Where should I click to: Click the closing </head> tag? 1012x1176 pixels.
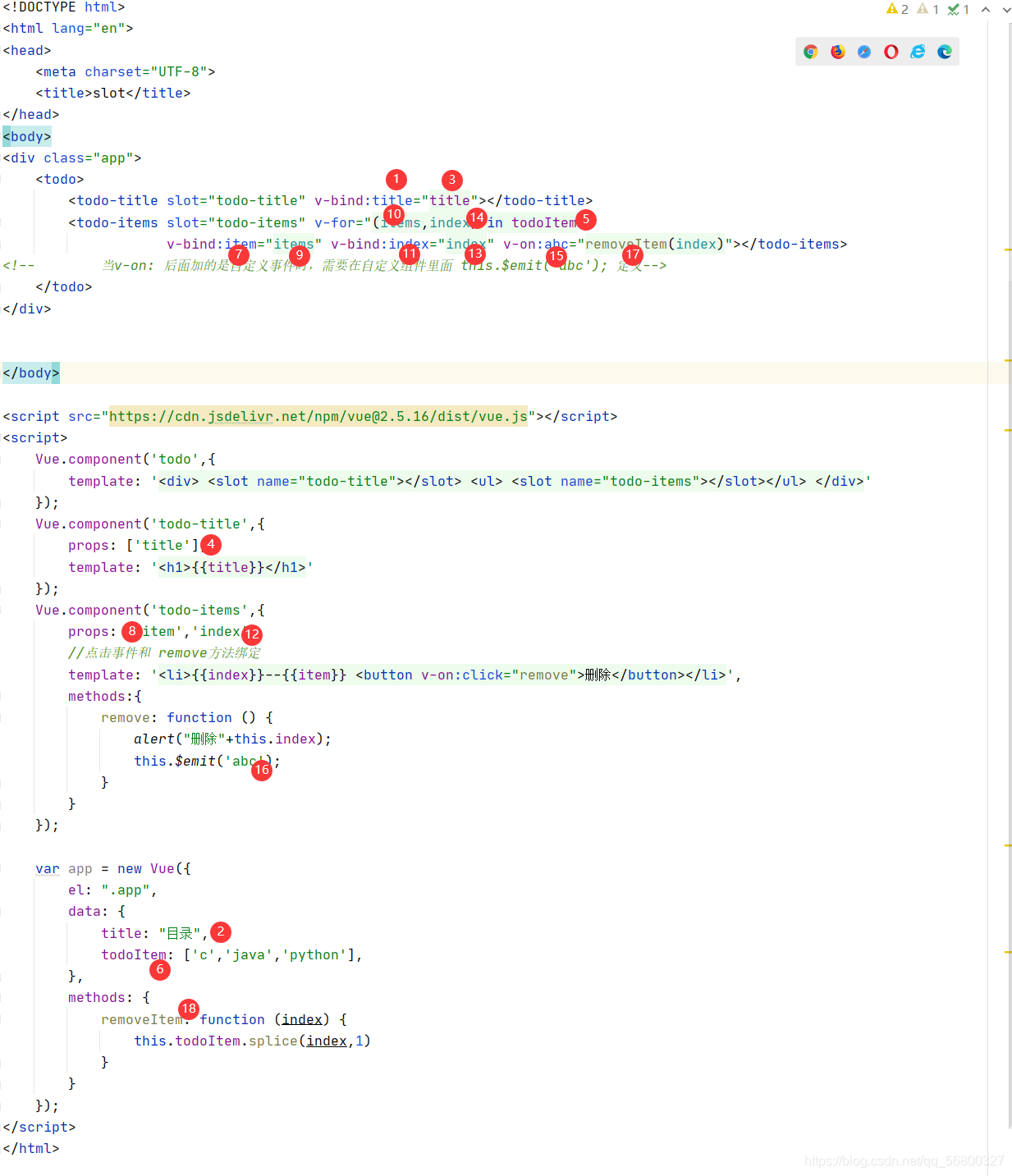(31, 115)
